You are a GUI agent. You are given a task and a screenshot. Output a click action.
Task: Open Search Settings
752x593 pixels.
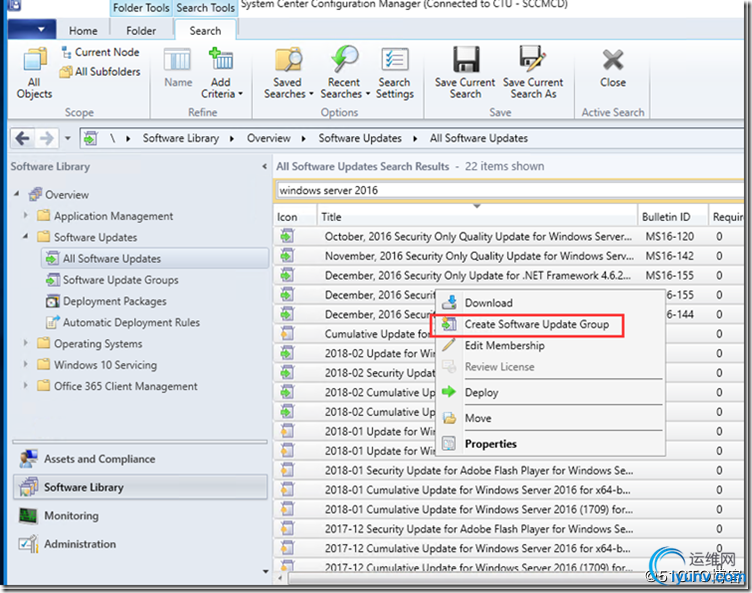point(395,72)
